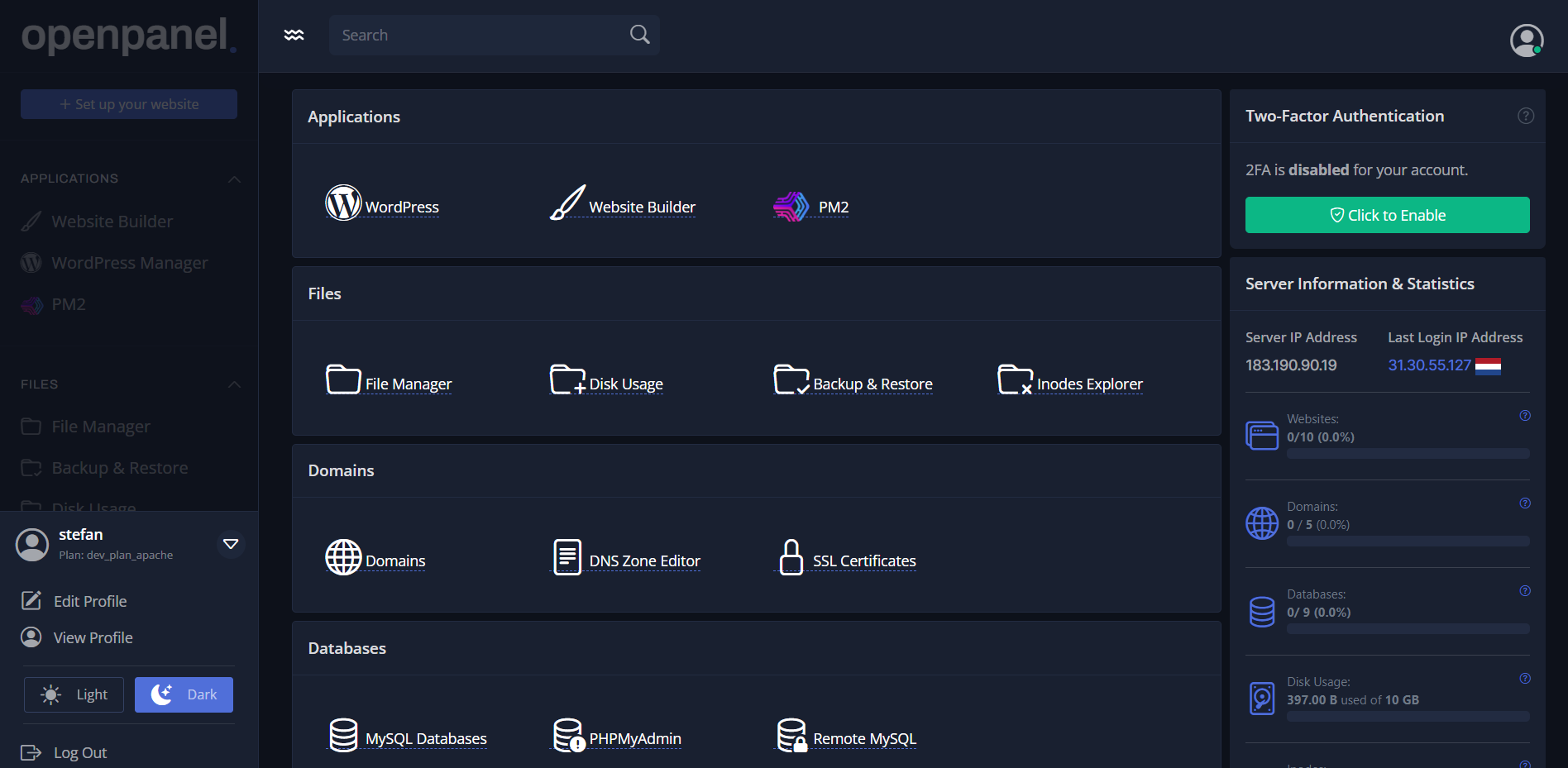Click the Websites usage progress bar
1568x768 pixels.
coord(1408,454)
